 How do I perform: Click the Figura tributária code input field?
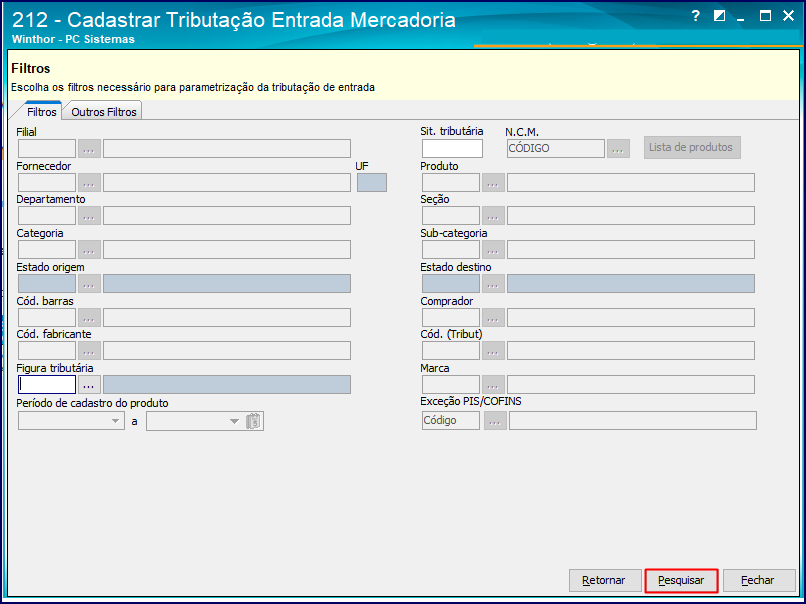47,385
